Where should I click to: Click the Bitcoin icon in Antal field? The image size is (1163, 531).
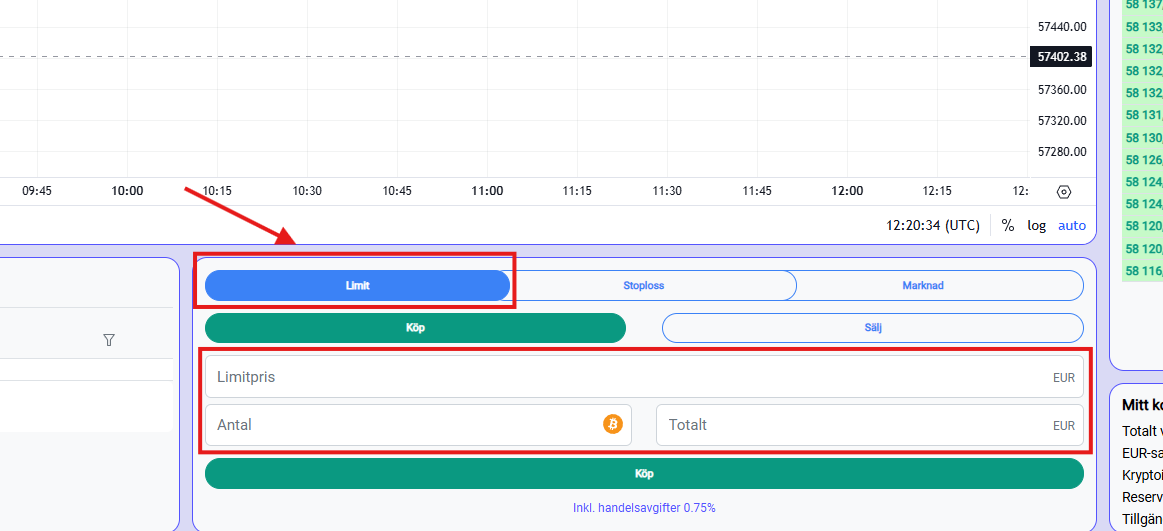click(613, 424)
